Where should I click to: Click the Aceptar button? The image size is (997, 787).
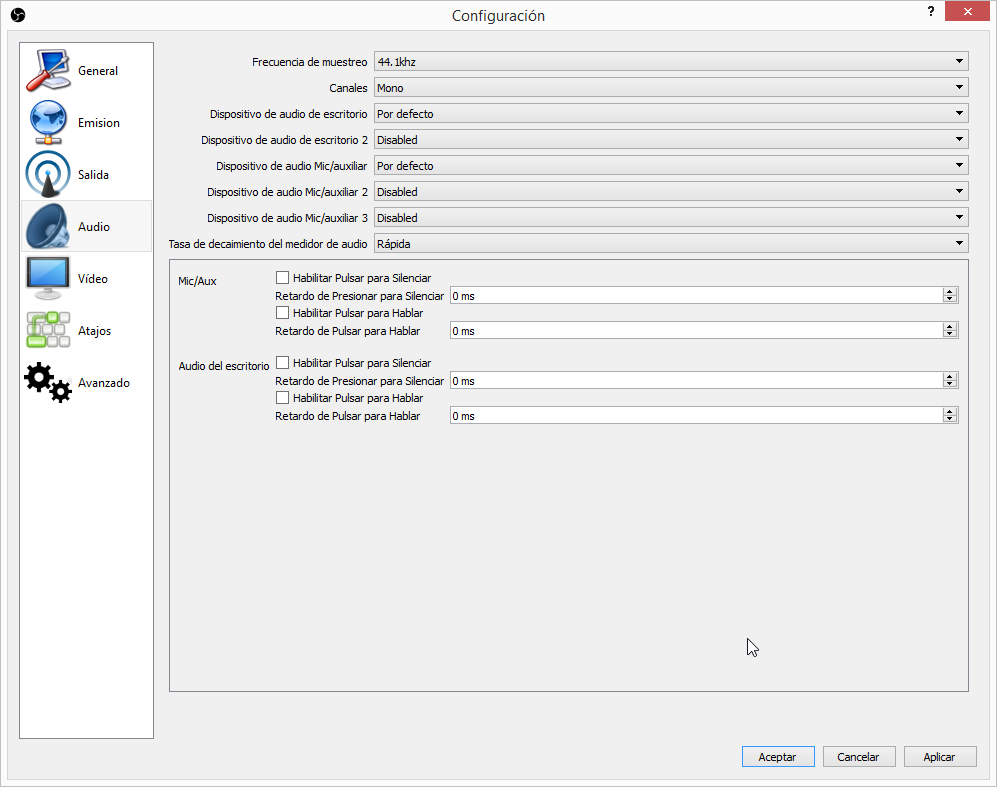(778, 756)
